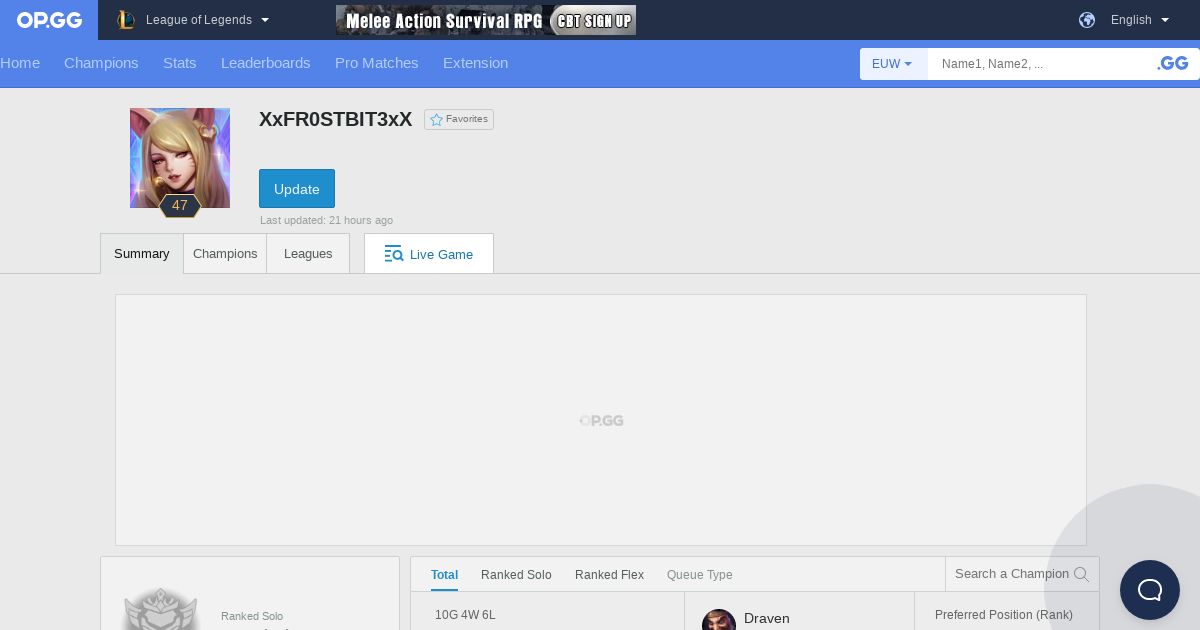Open Leaderboards page

coord(266,63)
